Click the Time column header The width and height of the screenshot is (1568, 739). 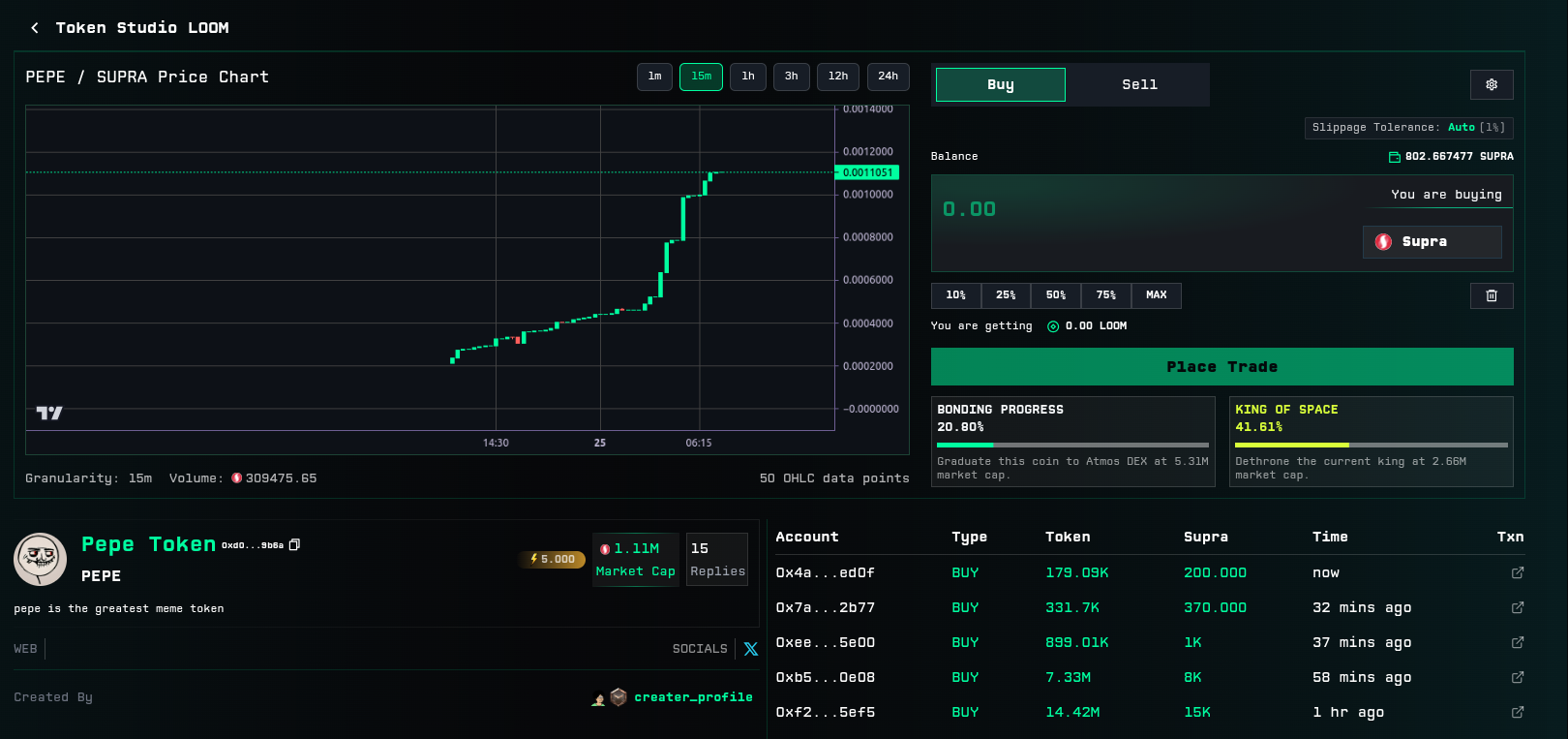click(1330, 537)
